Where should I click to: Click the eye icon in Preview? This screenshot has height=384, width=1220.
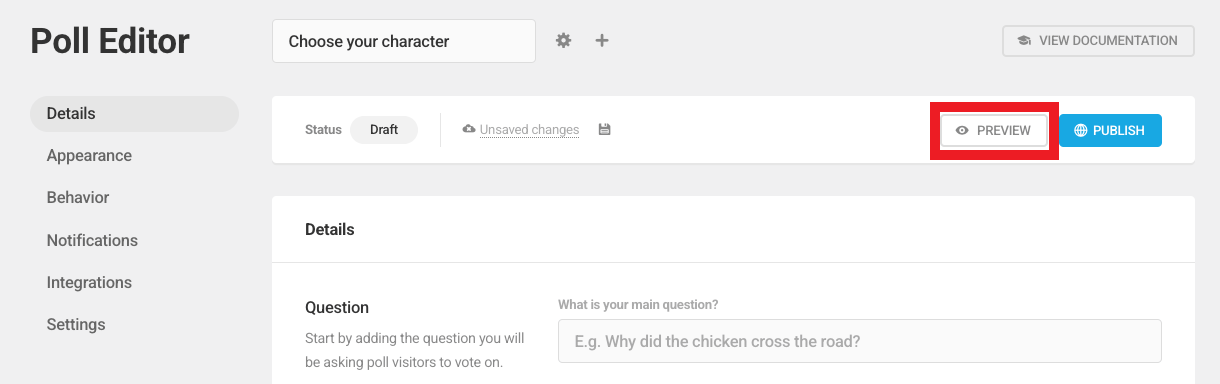click(962, 131)
